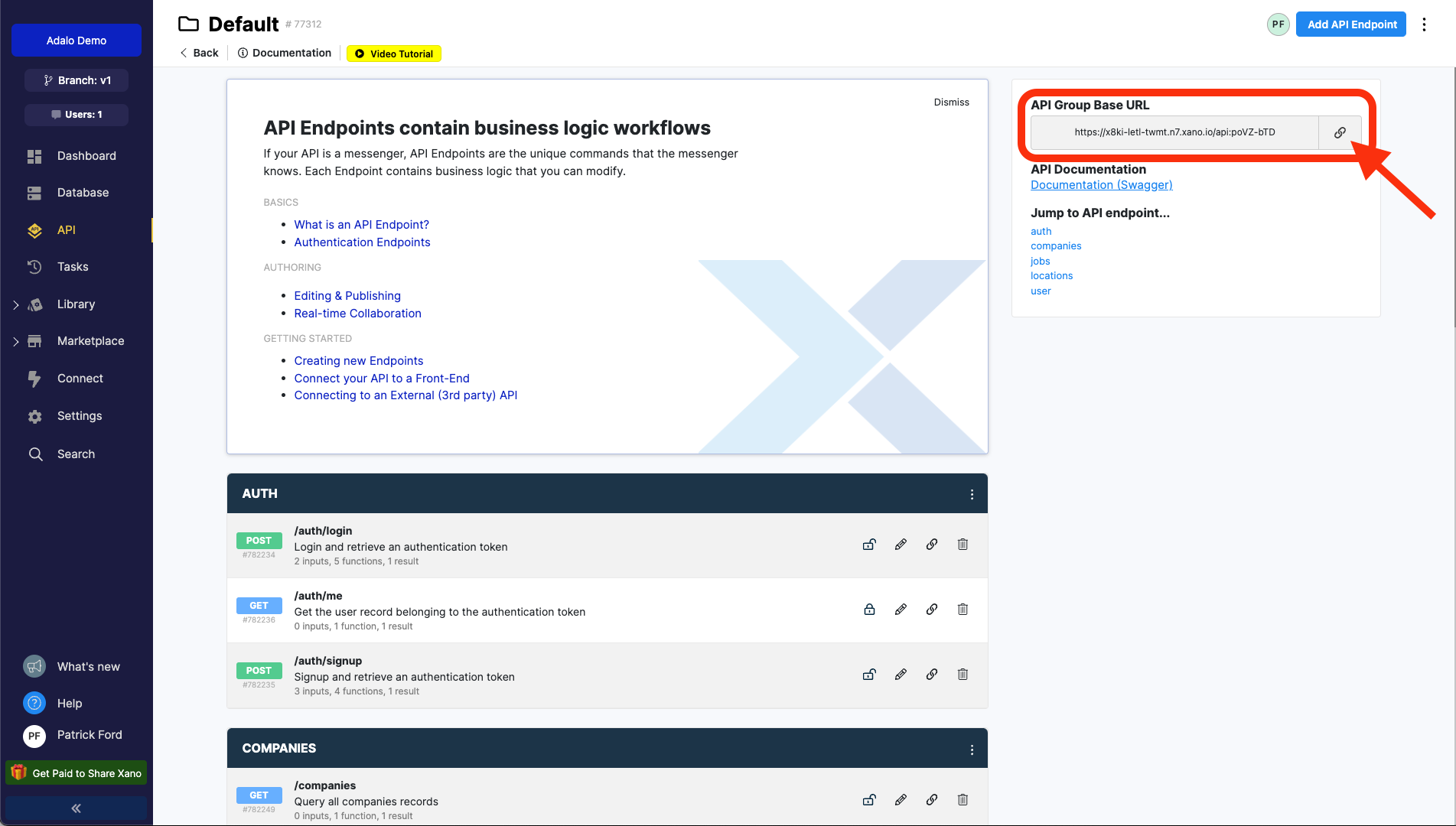Open the Database section in sidebar
Viewport: 1456px width, 826px height.
click(x=83, y=193)
